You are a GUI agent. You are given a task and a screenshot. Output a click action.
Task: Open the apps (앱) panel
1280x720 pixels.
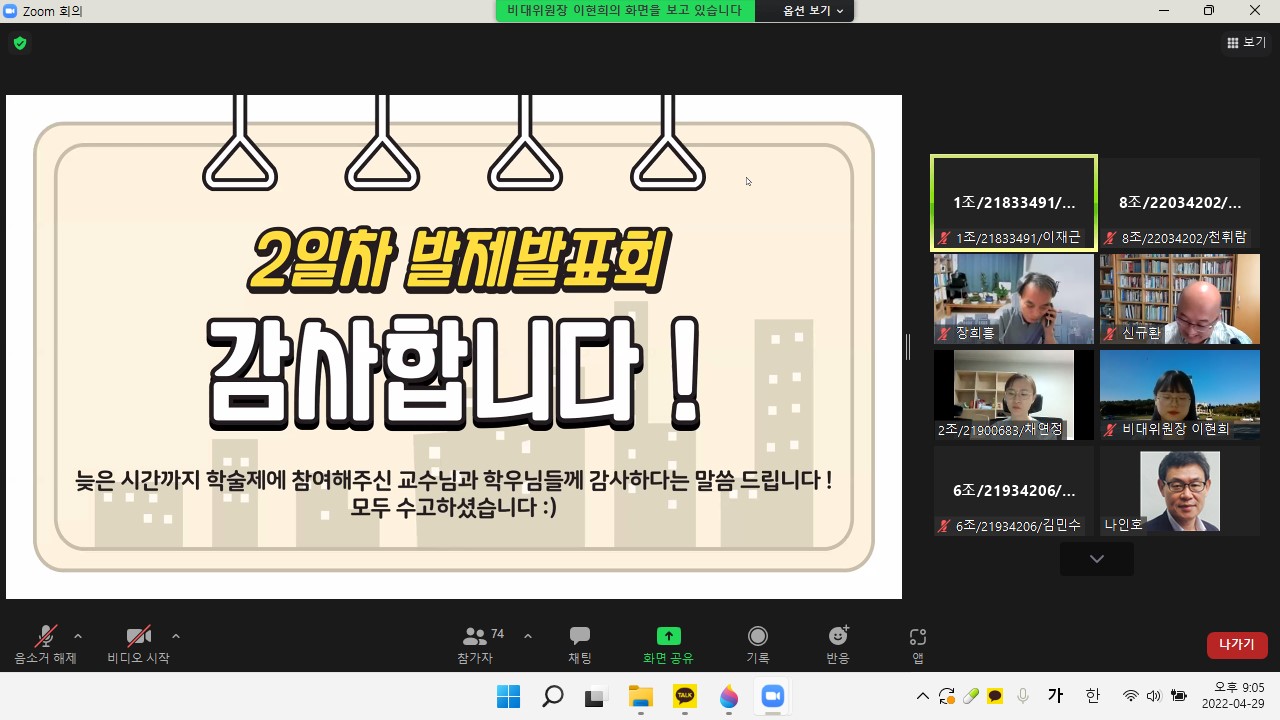coord(917,645)
